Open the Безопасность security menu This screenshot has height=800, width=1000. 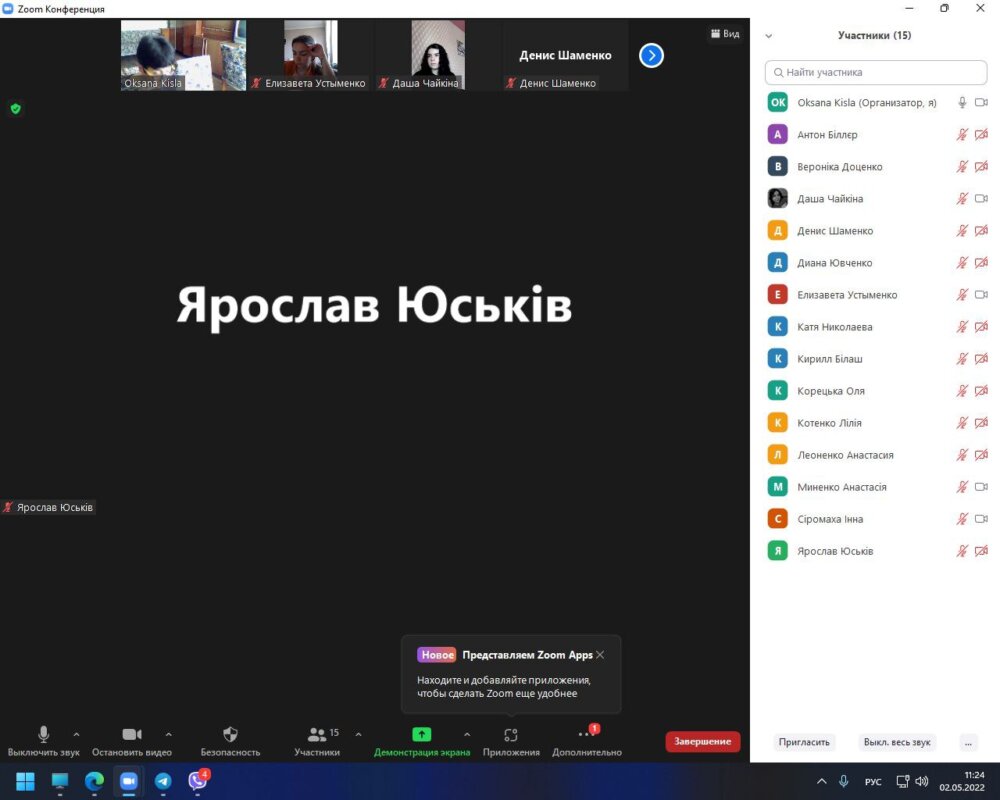pos(230,741)
